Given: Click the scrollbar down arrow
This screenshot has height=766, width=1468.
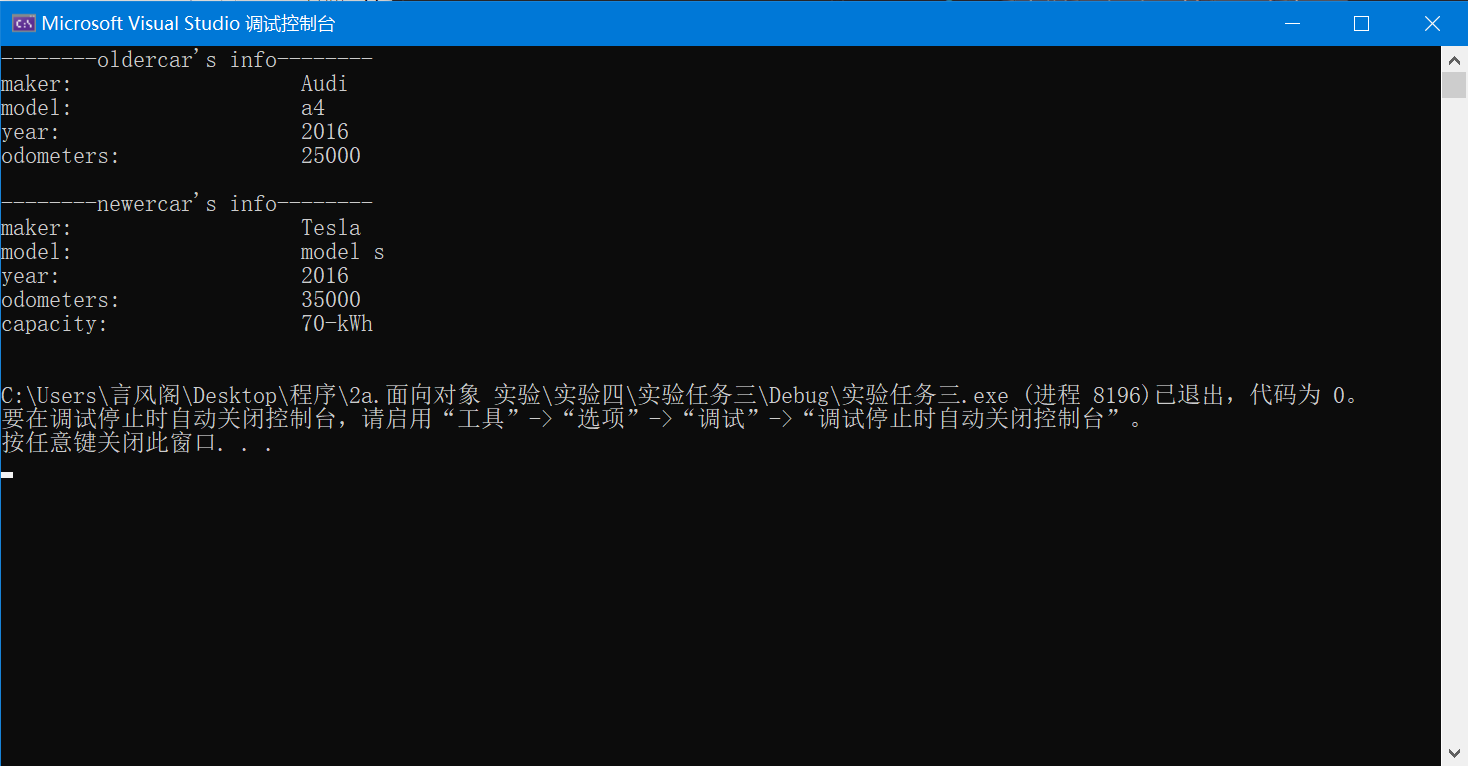Looking at the screenshot, I should point(1454,752).
